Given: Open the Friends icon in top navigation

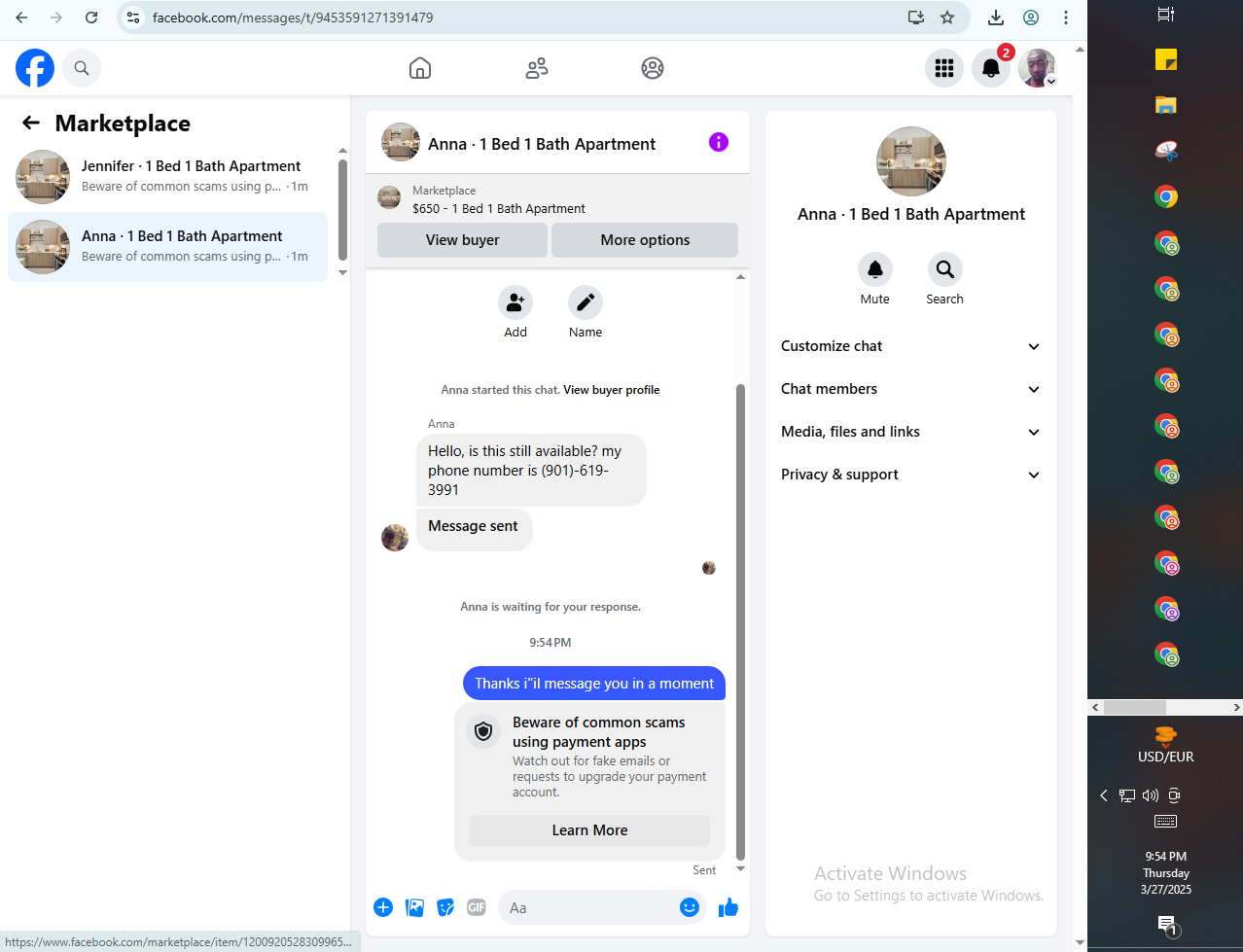Looking at the screenshot, I should pos(537,68).
